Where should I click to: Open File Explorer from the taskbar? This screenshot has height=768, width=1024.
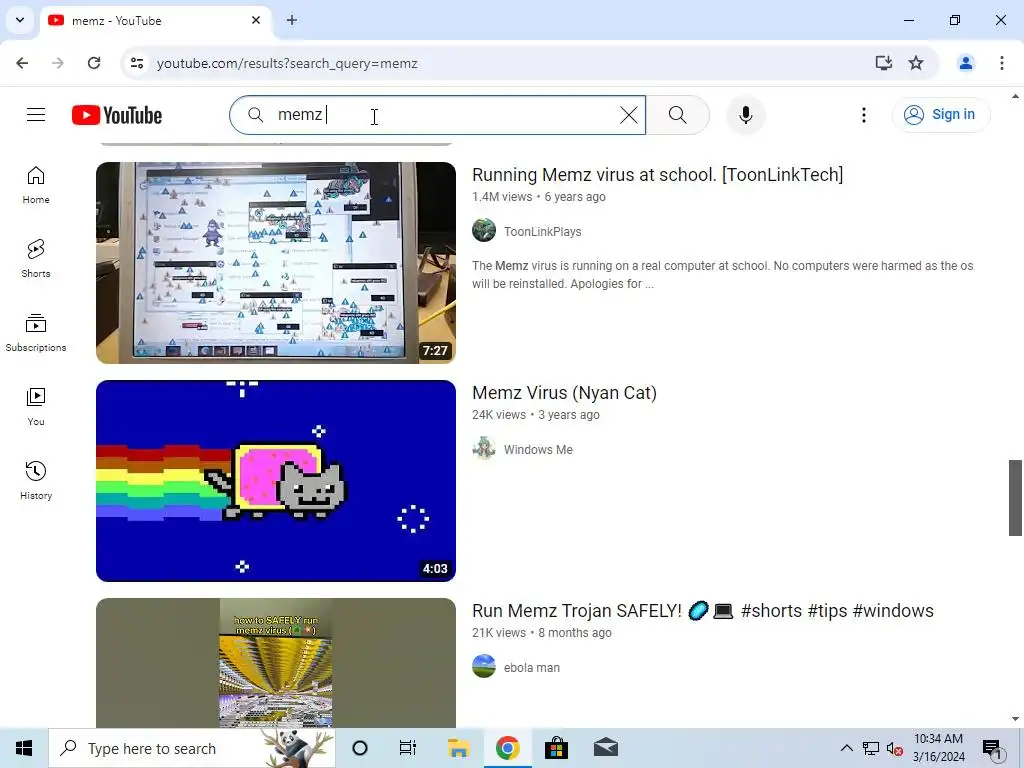[458, 748]
